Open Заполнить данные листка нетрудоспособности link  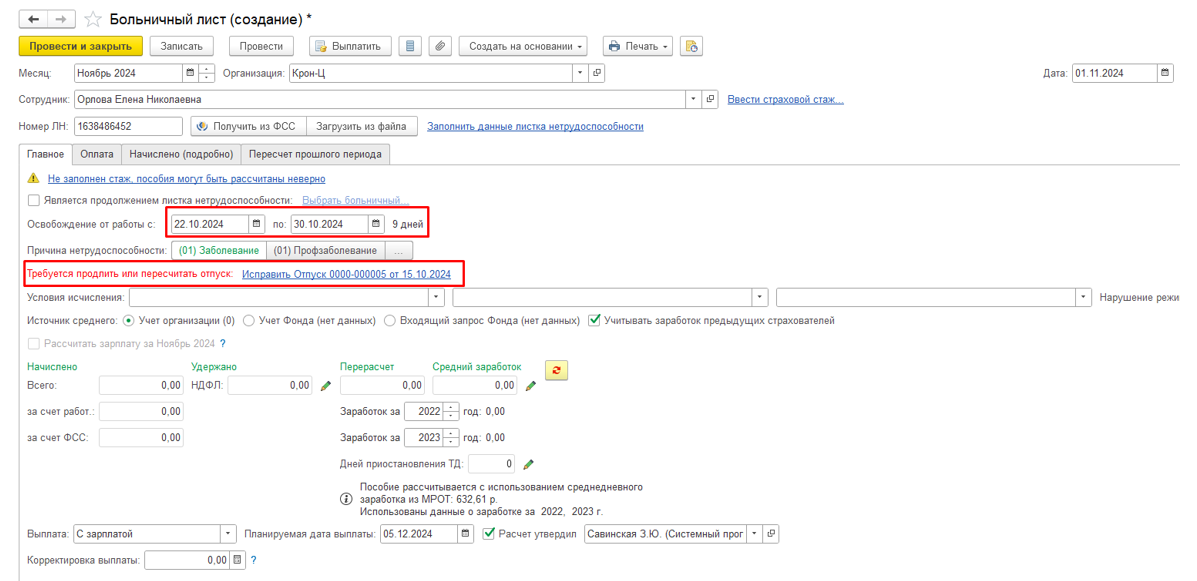pyautogui.click(x=535, y=126)
